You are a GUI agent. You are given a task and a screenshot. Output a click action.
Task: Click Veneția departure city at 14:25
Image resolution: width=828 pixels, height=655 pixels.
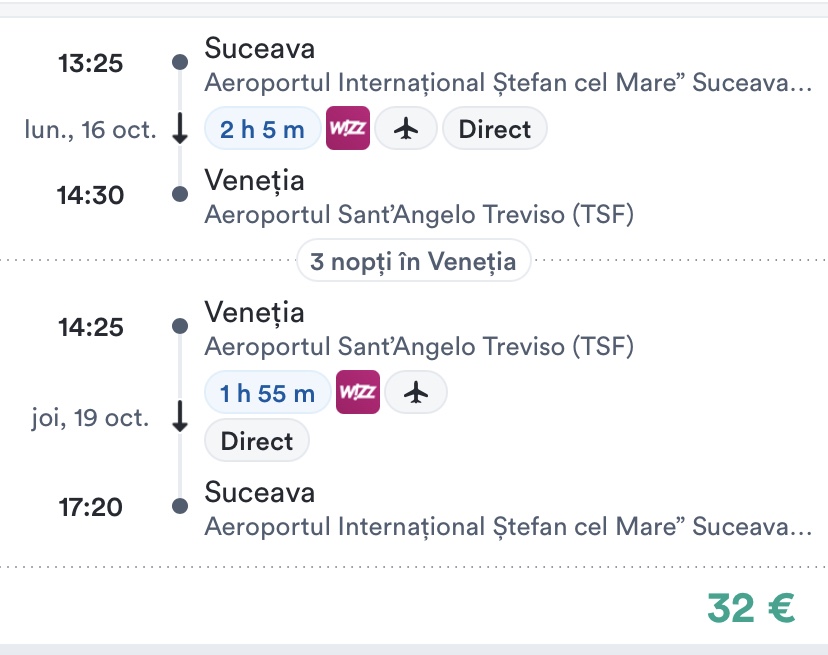(x=254, y=312)
